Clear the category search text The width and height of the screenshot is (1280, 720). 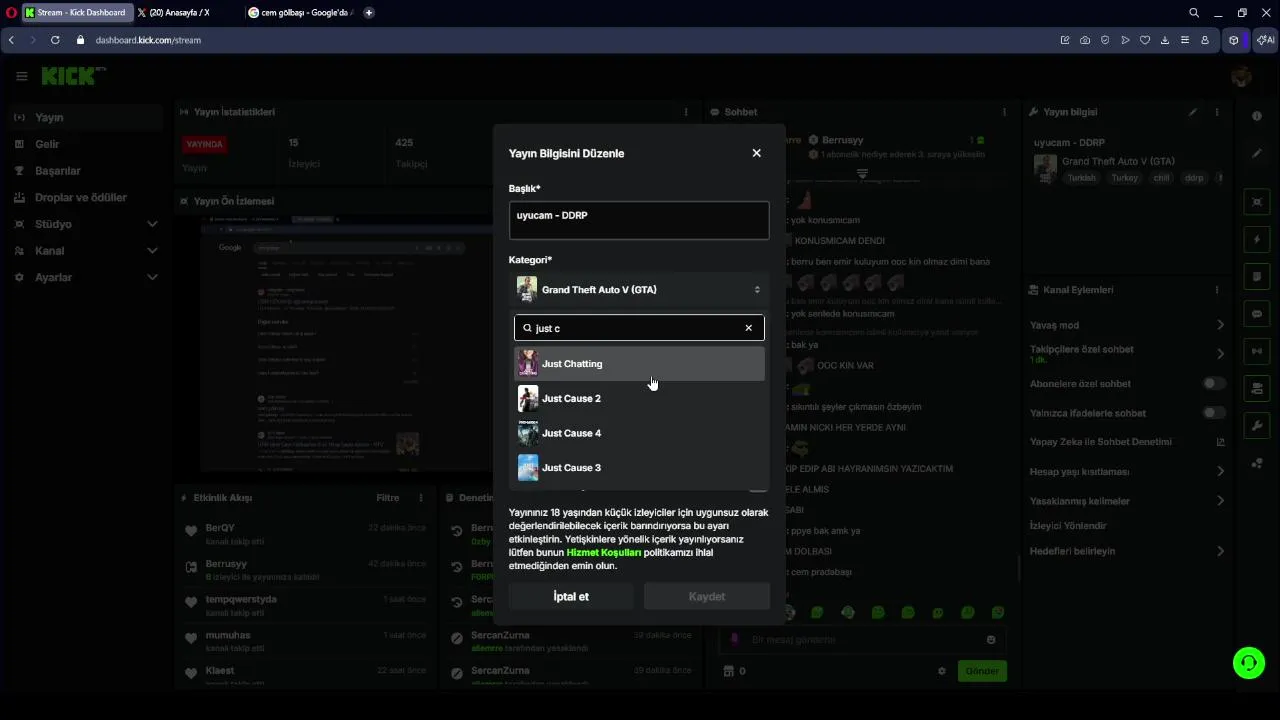pyautogui.click(x=748, y=328)
